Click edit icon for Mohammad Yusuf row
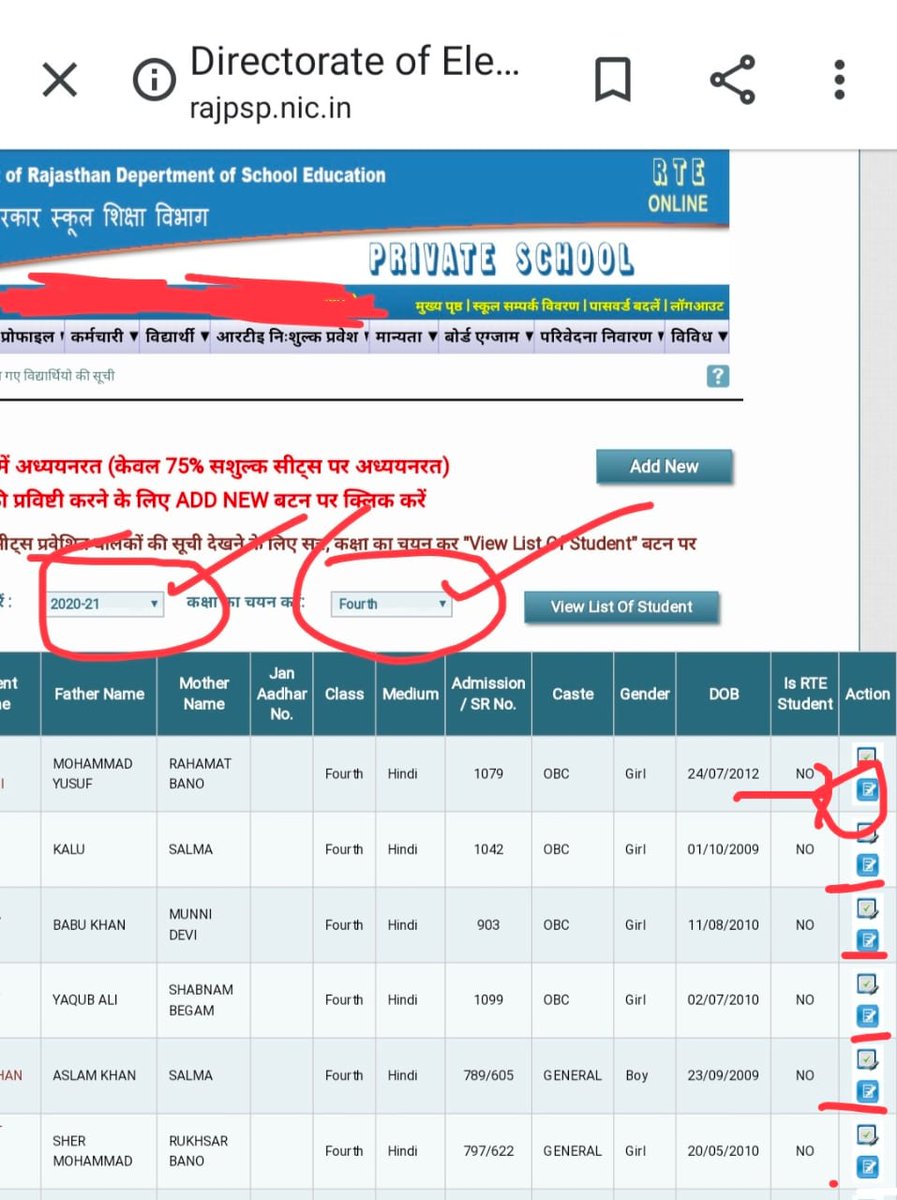The width and height of the screenshot is (897, 1200). pyautogui.click(x=868, y=790)
